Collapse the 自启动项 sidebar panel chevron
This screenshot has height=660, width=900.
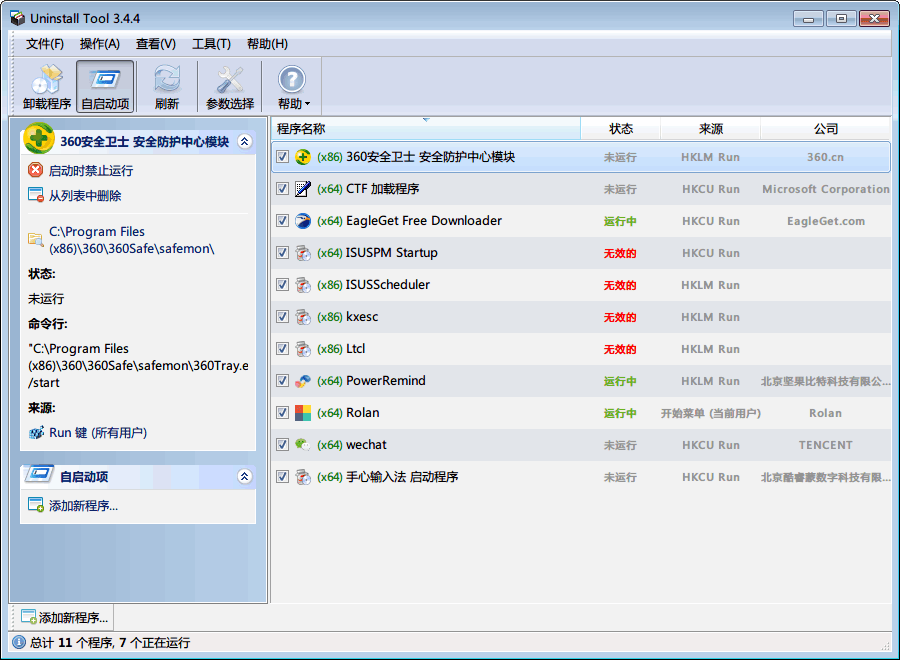coord(245,476)
